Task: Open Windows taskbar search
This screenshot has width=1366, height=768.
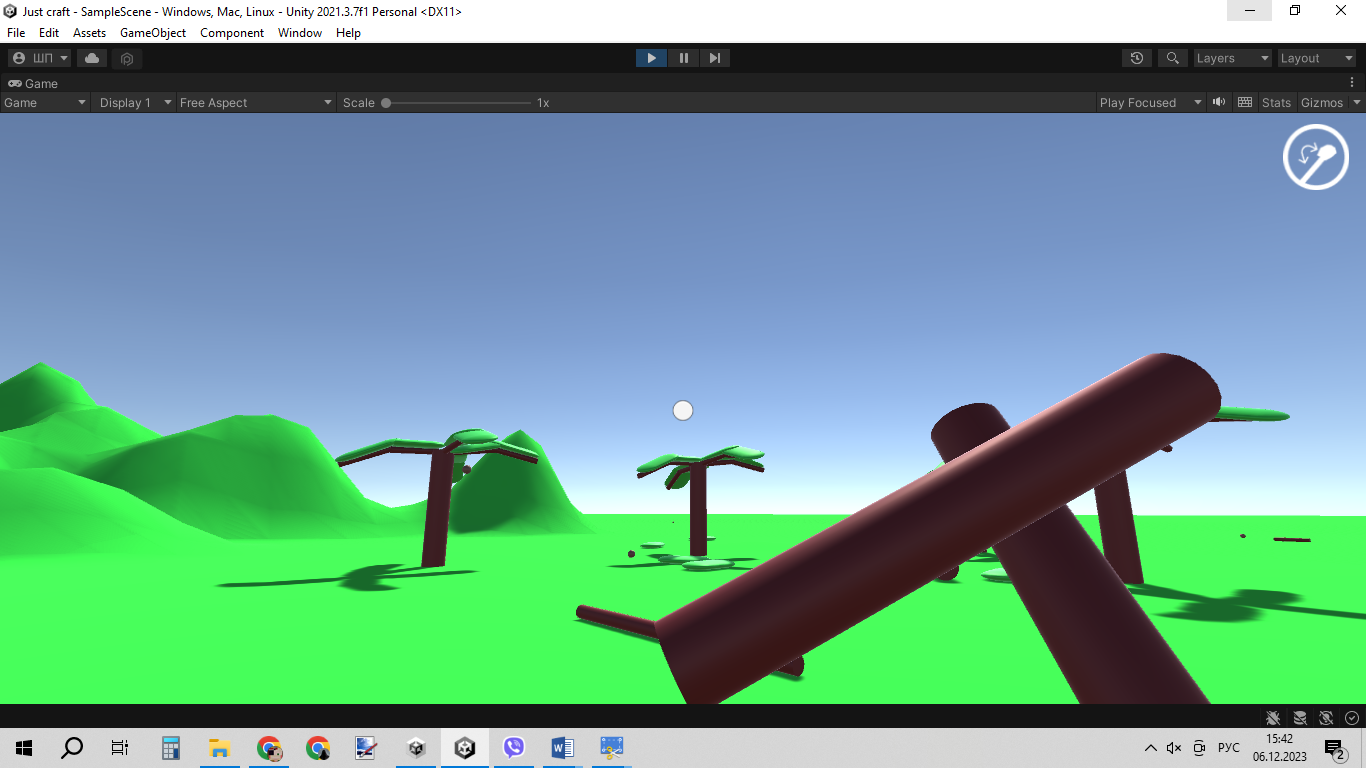Action: (x=72, y=748)
